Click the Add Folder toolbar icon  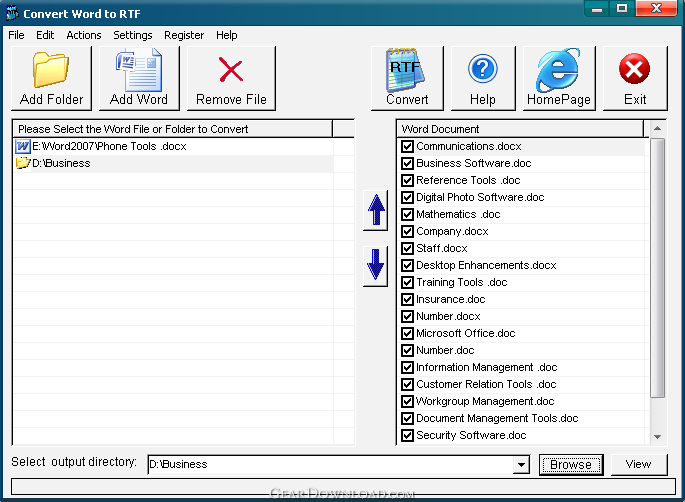click(x=51, y=70)
